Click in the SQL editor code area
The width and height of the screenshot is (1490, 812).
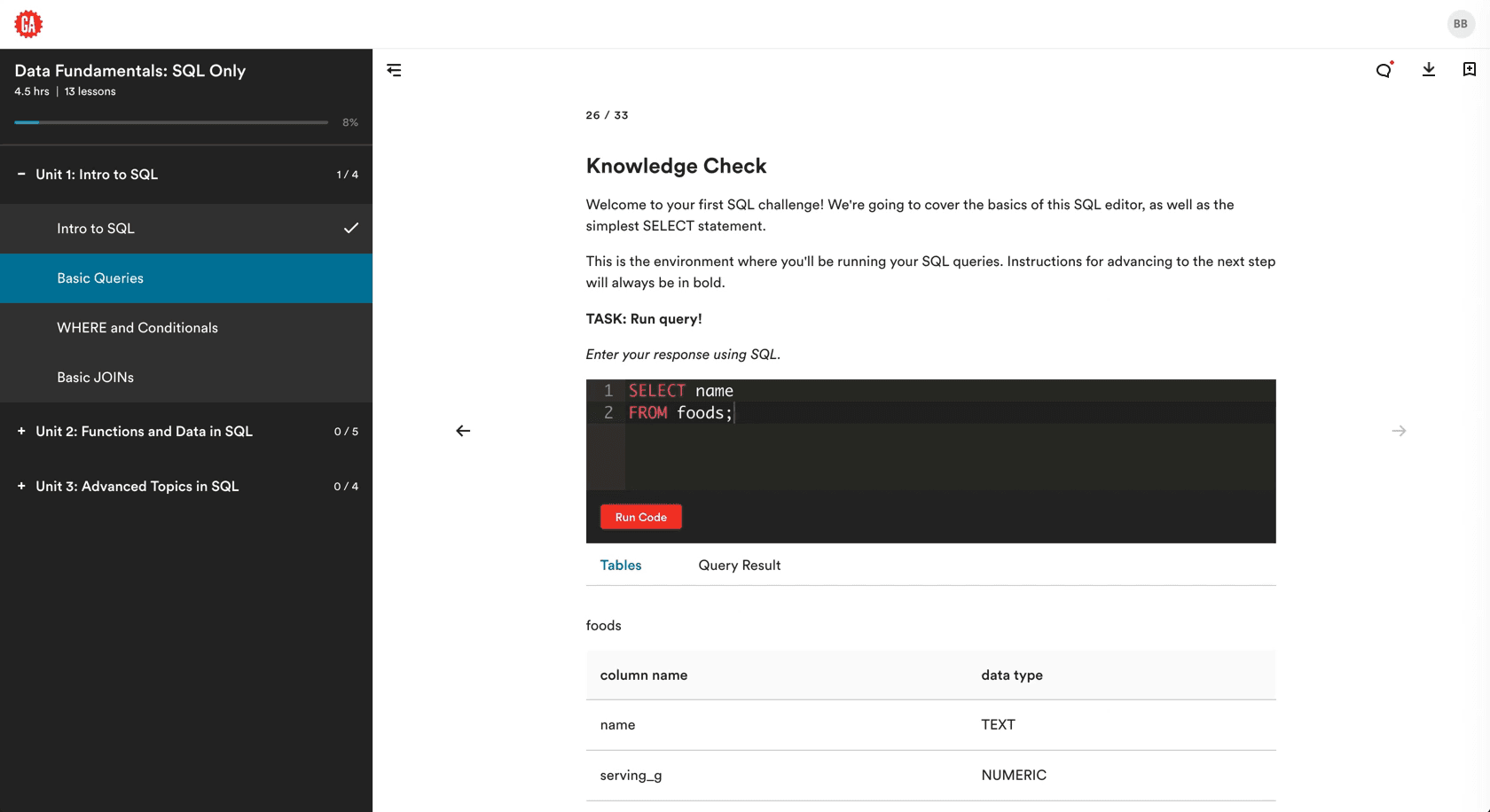click(951, 434)
